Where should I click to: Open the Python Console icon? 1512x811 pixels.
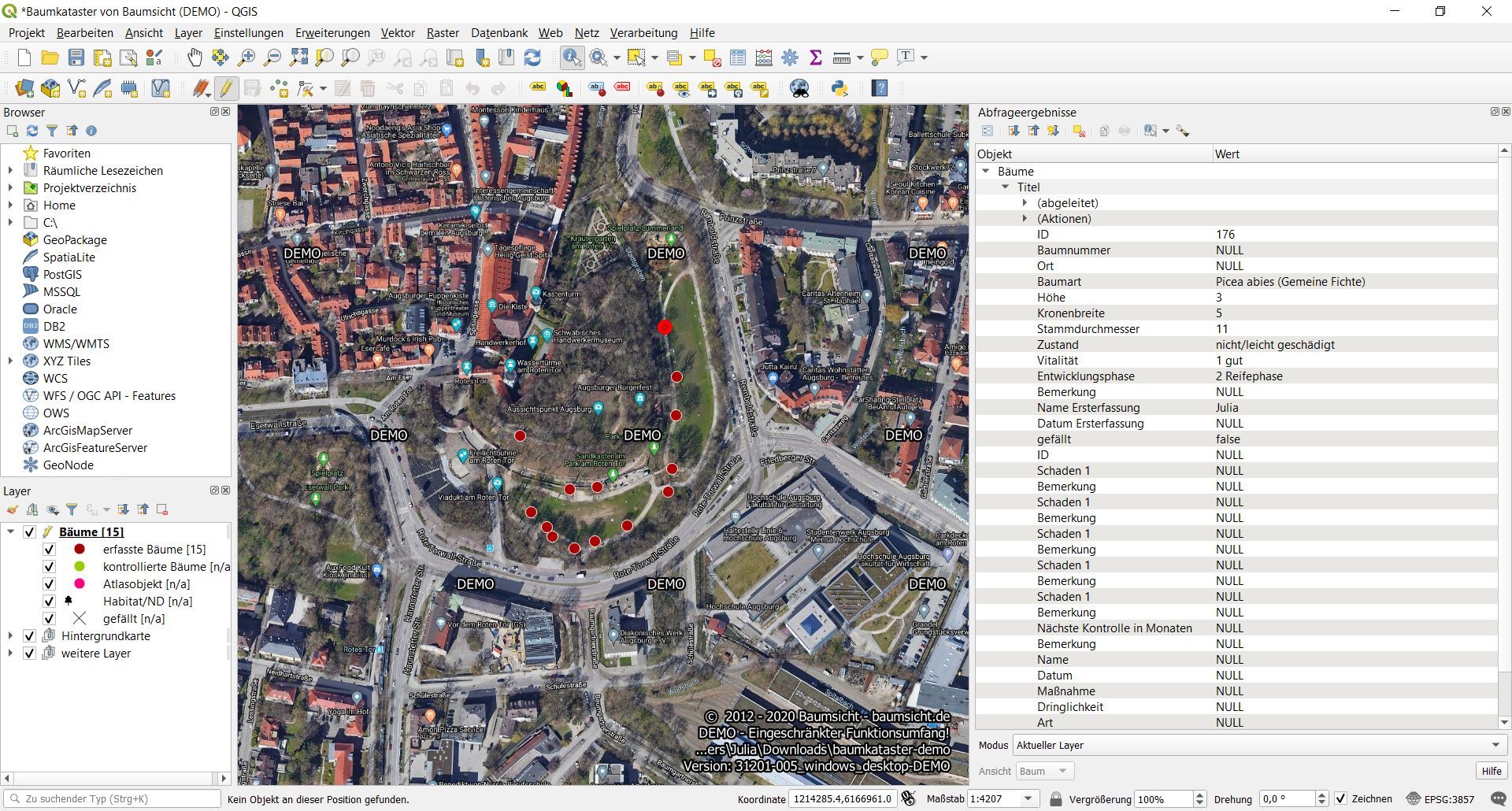click(x=839, y=88)
